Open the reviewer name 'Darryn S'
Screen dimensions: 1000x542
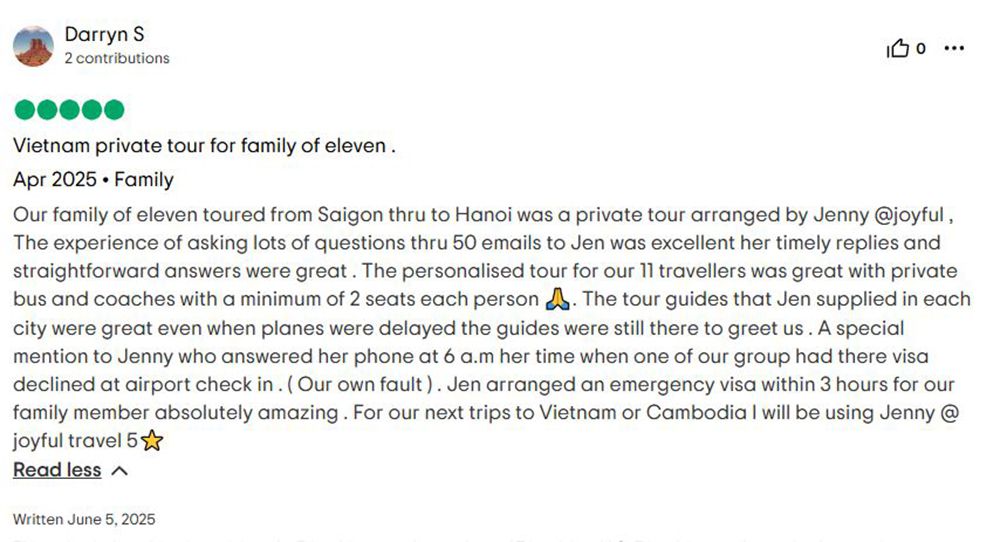coord(105,34)
